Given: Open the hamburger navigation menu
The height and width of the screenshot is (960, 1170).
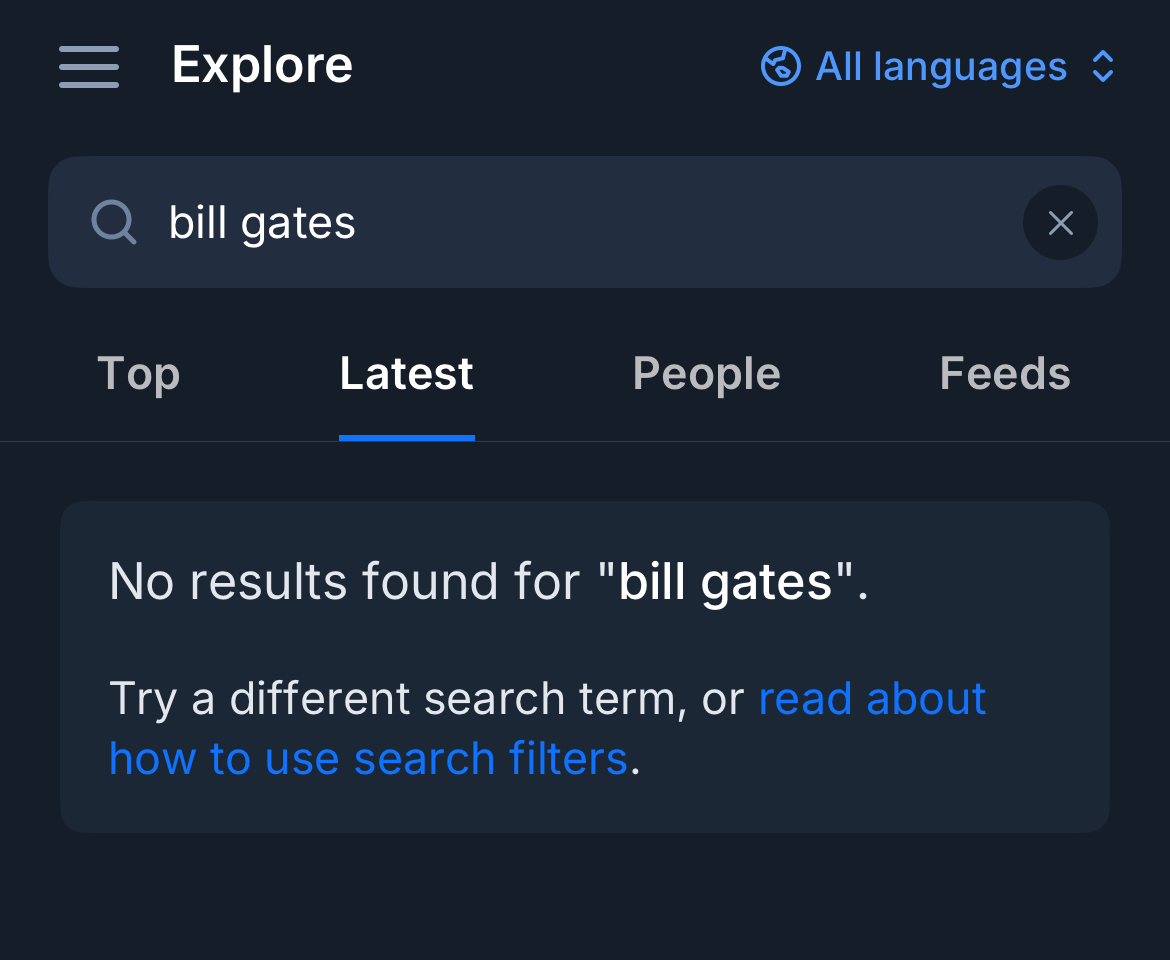Looking at the screenshot, I should pyautogui.click(x=89, y=67).
